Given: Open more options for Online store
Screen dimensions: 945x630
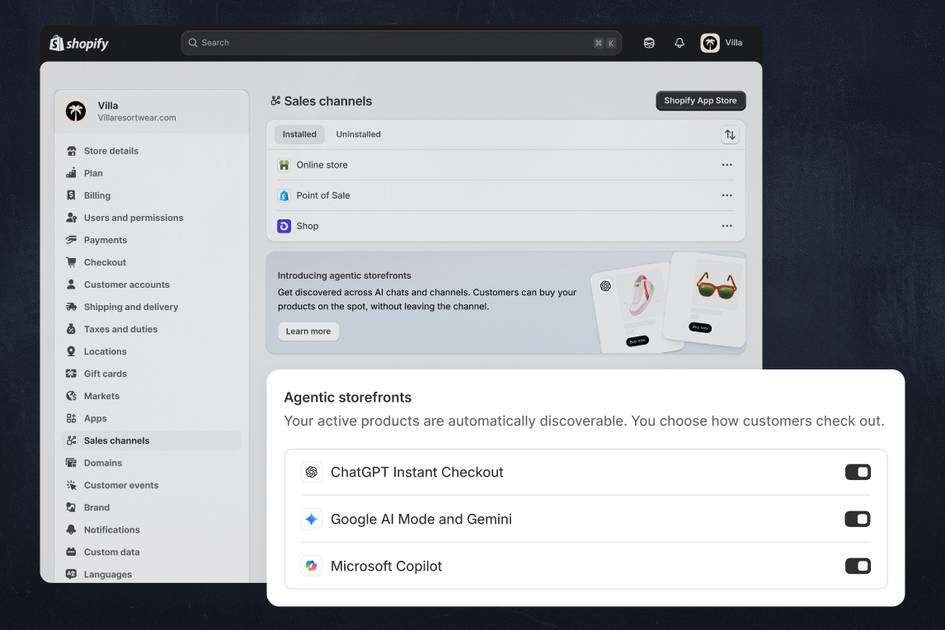Looking at the screenshot, I should click(727, 165).
